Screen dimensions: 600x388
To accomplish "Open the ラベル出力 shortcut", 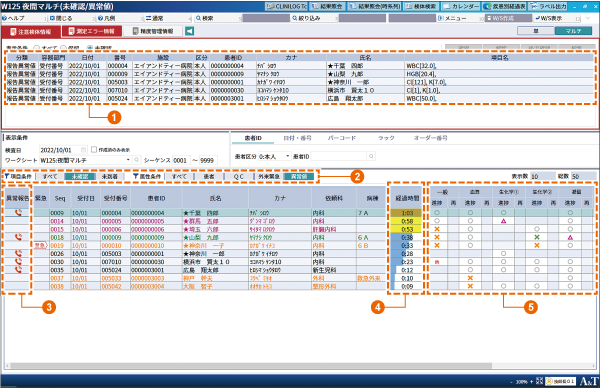I will [548, 7].
